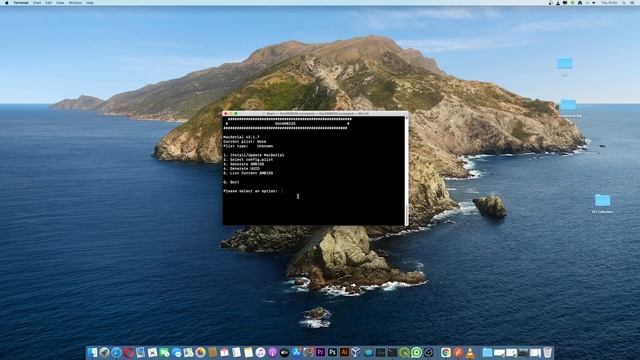This screenshot has height=360, width=640.
Task: Open the purple Podcasts app in dock
Action: coord(272,352)
